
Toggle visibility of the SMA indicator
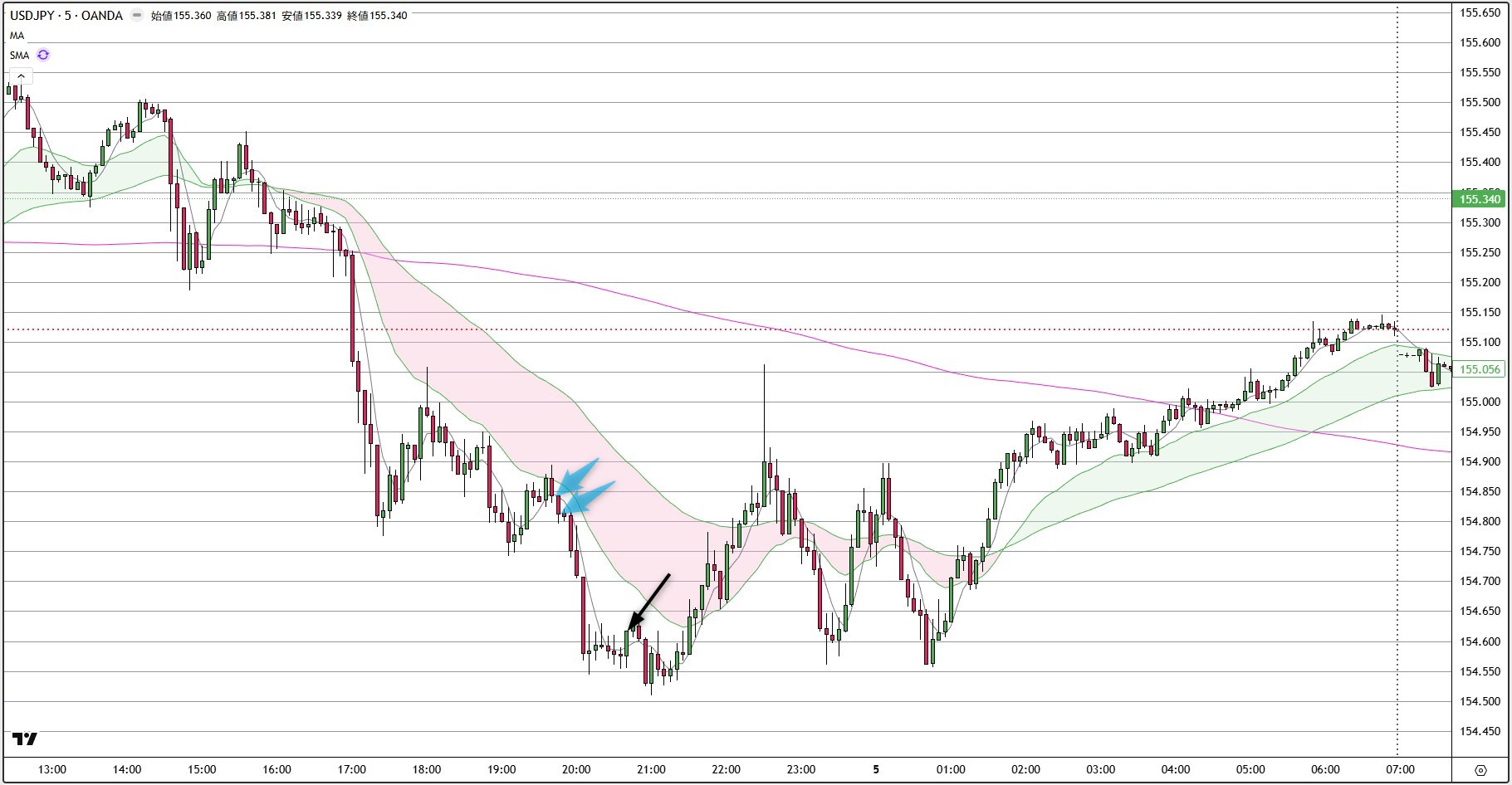[18, 55]
